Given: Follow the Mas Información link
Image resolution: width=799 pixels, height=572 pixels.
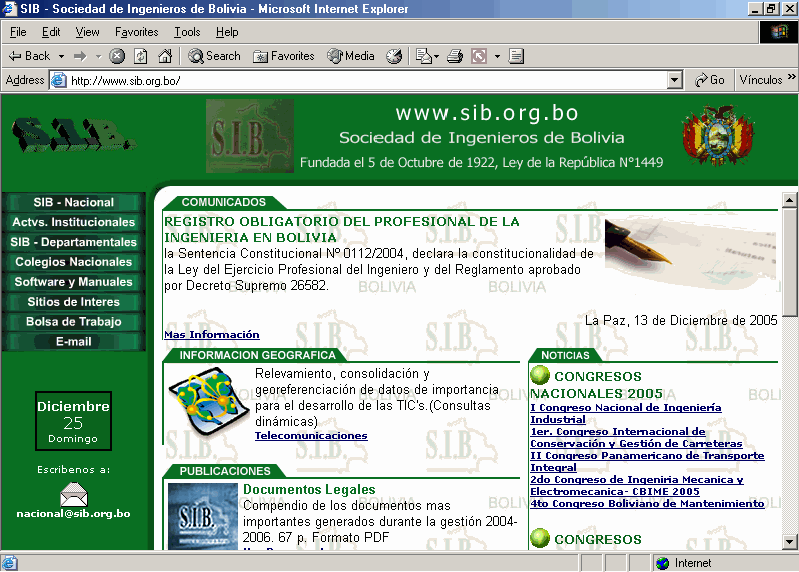Looking at the screenshot, I should tap(211, 334).
